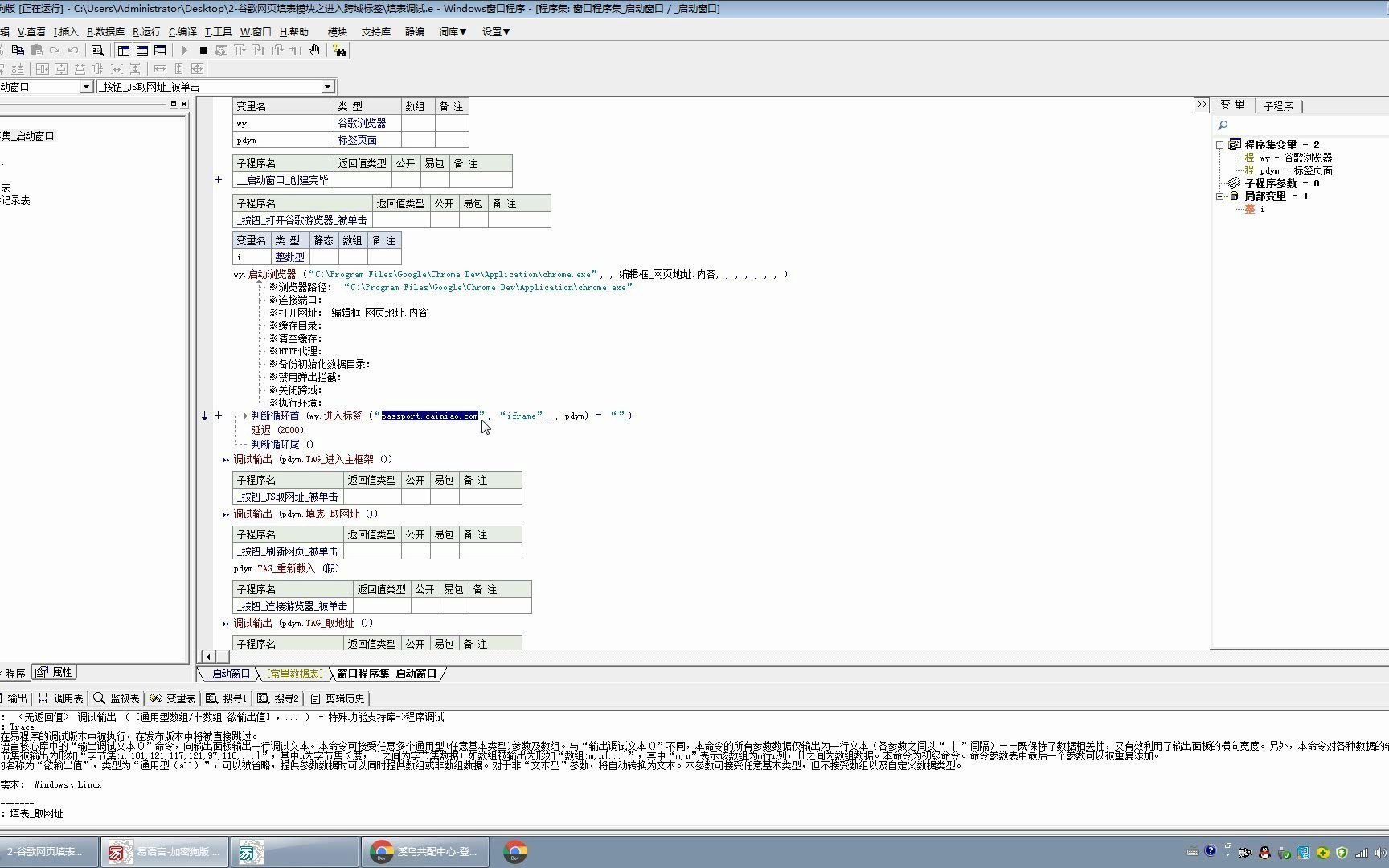Open the find/preview magnifier toolbar icon
Screen dimensions: 1389x868
coord(98,51)
